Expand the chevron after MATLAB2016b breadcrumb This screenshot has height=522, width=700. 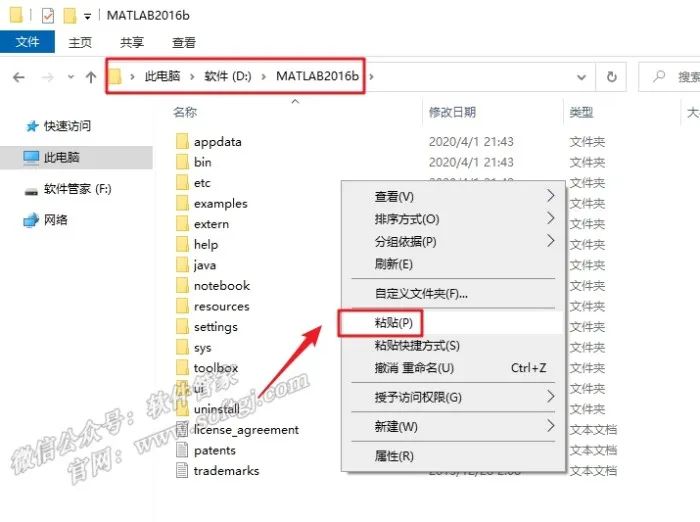click(371, 77)
